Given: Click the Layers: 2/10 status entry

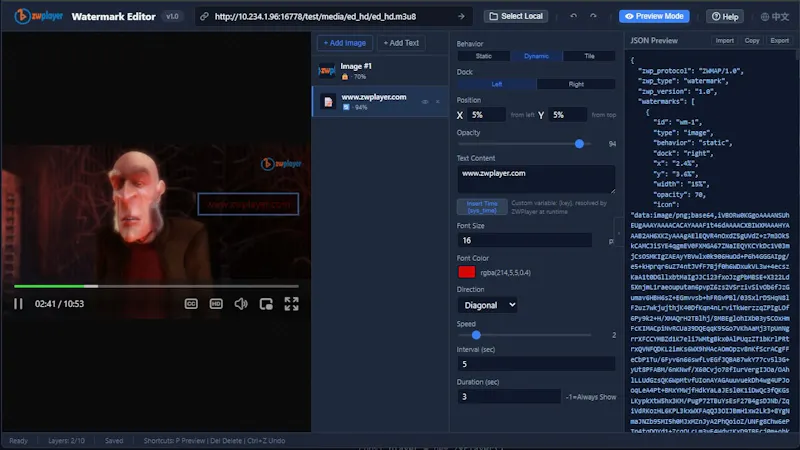Looking at the screenshot, I should tap(66, 441).
